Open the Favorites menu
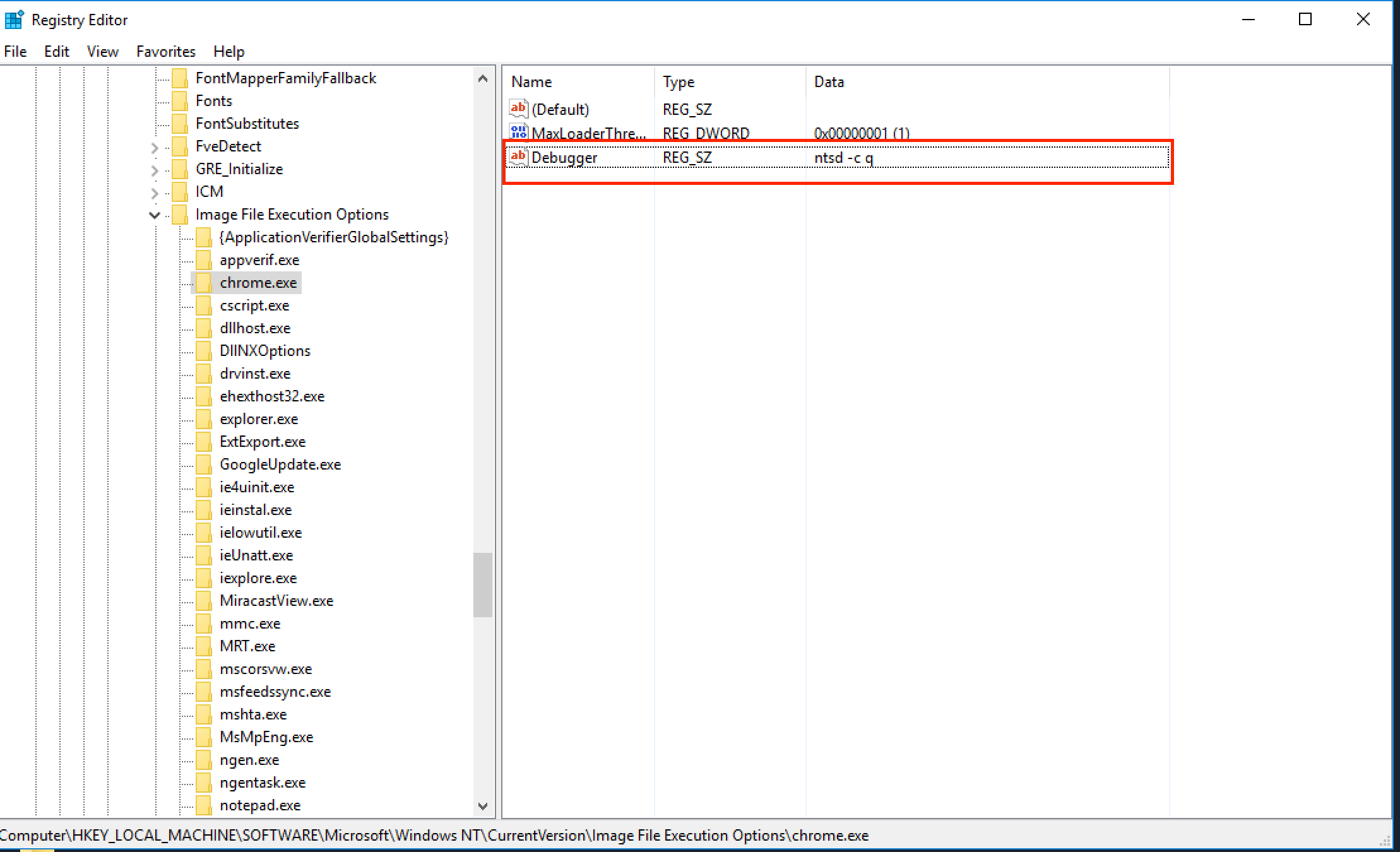 pos(166,52)
